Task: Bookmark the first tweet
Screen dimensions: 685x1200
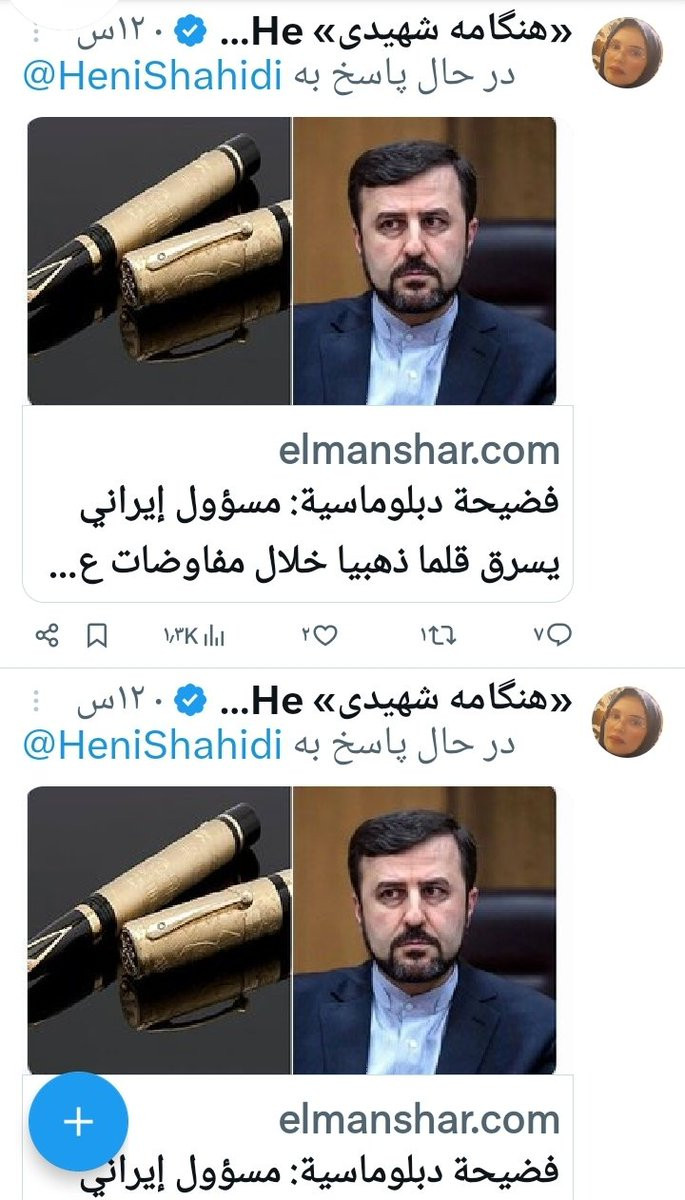Action: coord(98,635)
